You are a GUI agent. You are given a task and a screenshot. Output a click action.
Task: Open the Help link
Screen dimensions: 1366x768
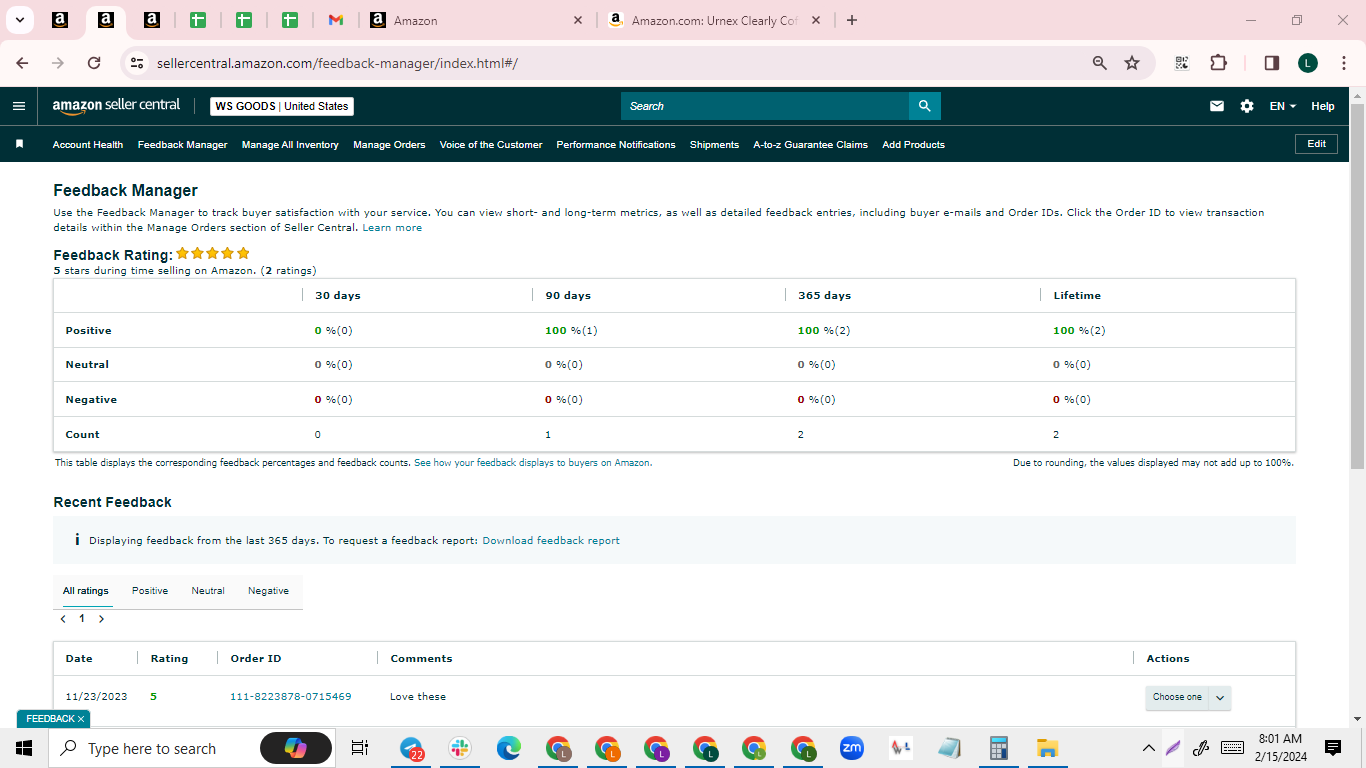click(1322, 106)
